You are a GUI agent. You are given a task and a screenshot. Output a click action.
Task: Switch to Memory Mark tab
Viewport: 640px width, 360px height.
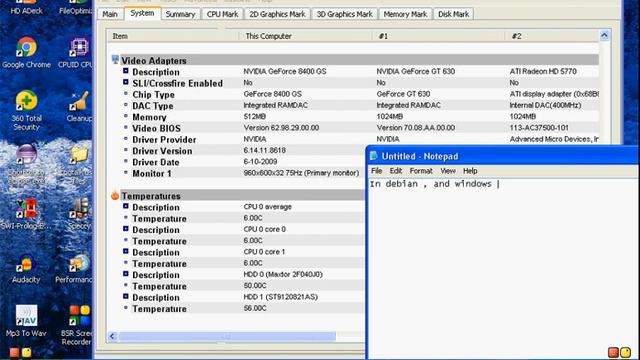click(x=405, y=14)
